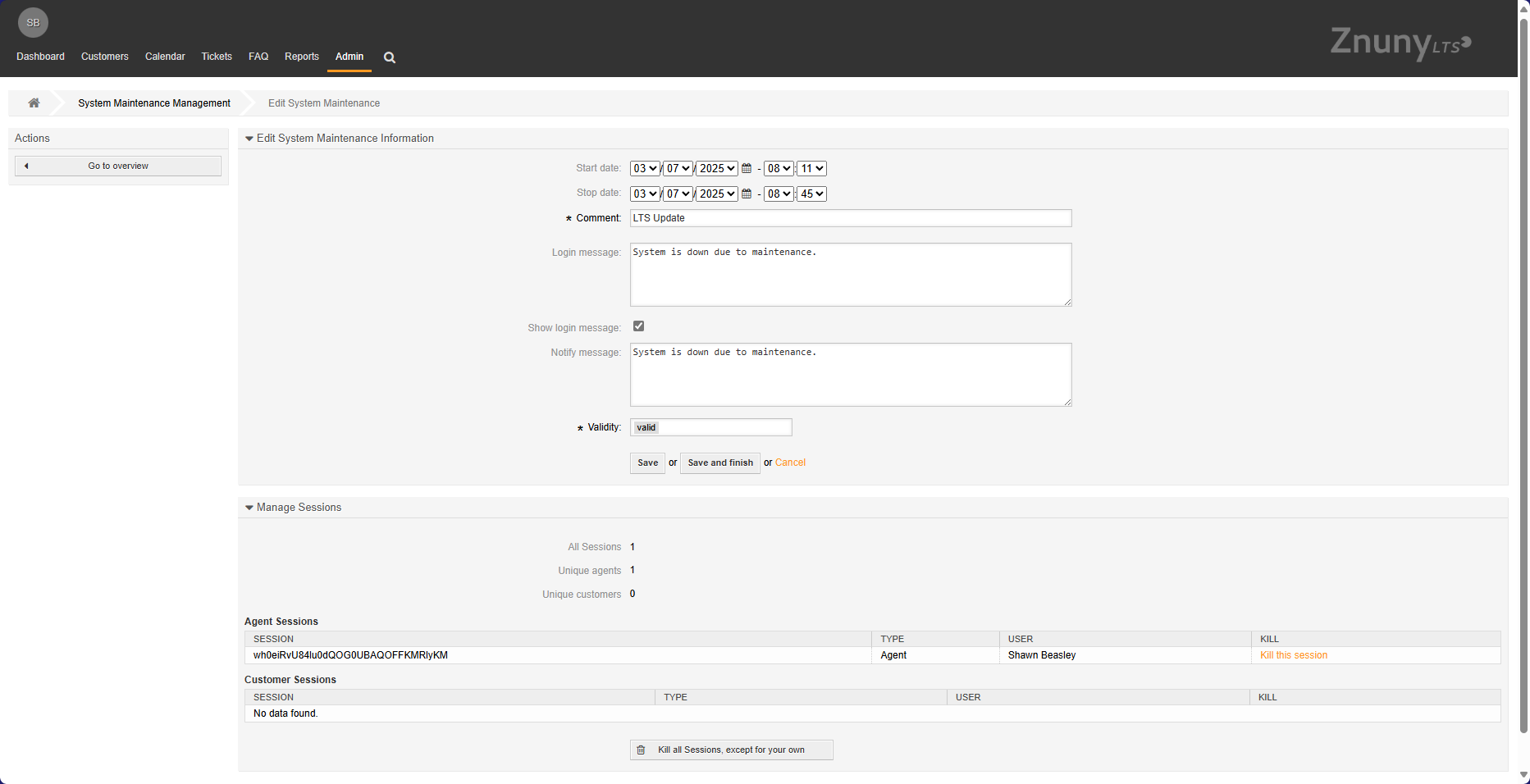Collapse the Manage Sessions section
This screenshot has width=1530, height=784.
(249, 508)
